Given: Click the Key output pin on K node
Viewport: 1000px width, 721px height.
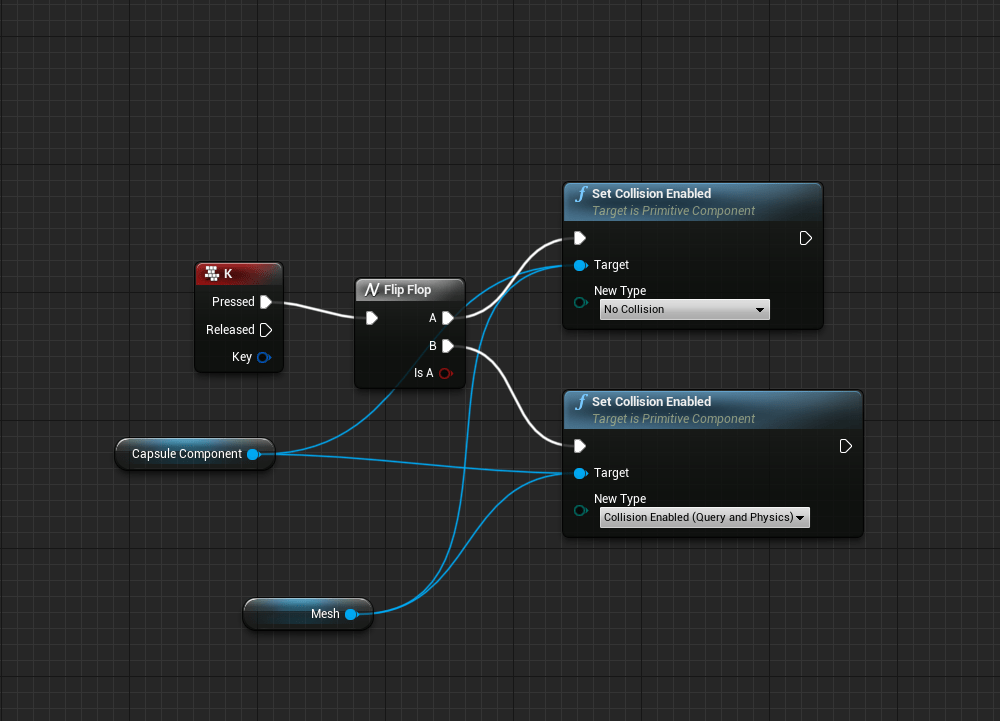Looking at the screenshot, I should (264, 357).
